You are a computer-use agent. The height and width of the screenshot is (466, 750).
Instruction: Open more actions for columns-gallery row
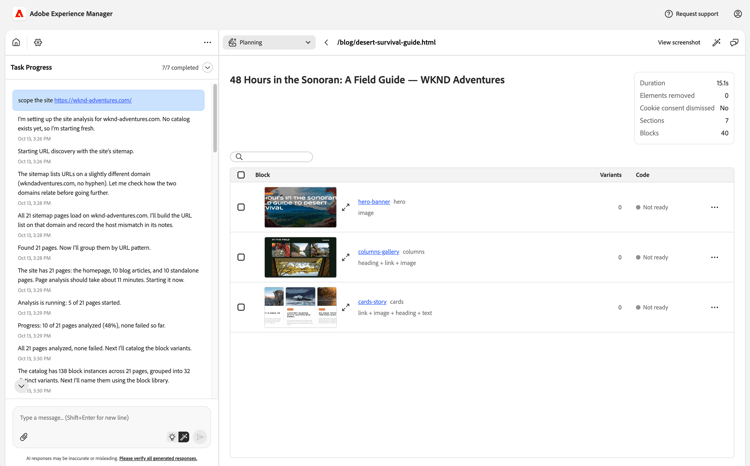pos(715,257)
